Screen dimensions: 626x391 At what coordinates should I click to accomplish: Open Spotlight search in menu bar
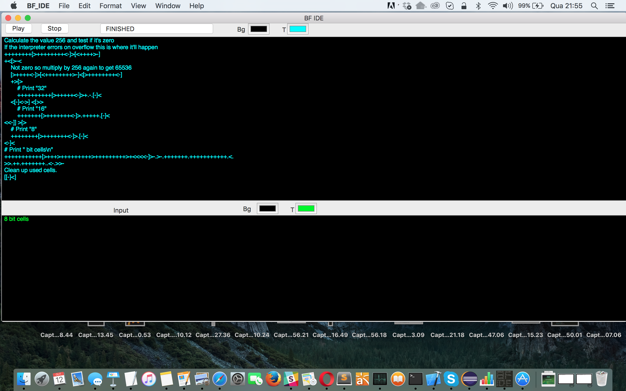click(x=594, y=6)
